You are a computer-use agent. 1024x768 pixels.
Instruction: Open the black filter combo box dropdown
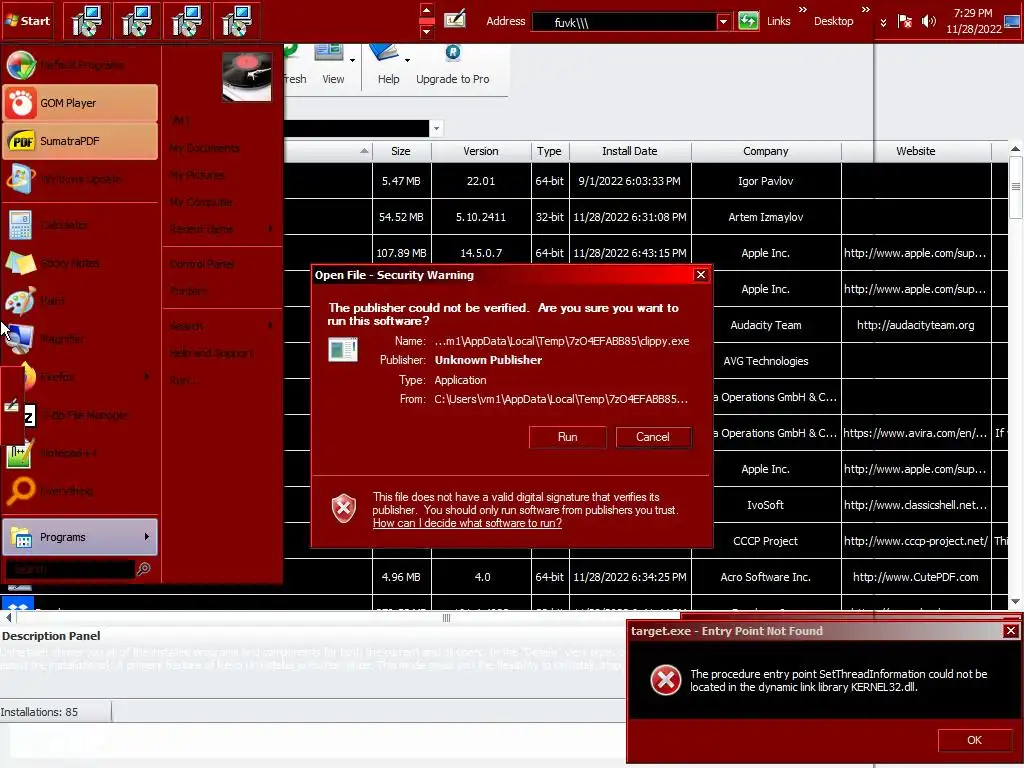[x=436, y=128]
